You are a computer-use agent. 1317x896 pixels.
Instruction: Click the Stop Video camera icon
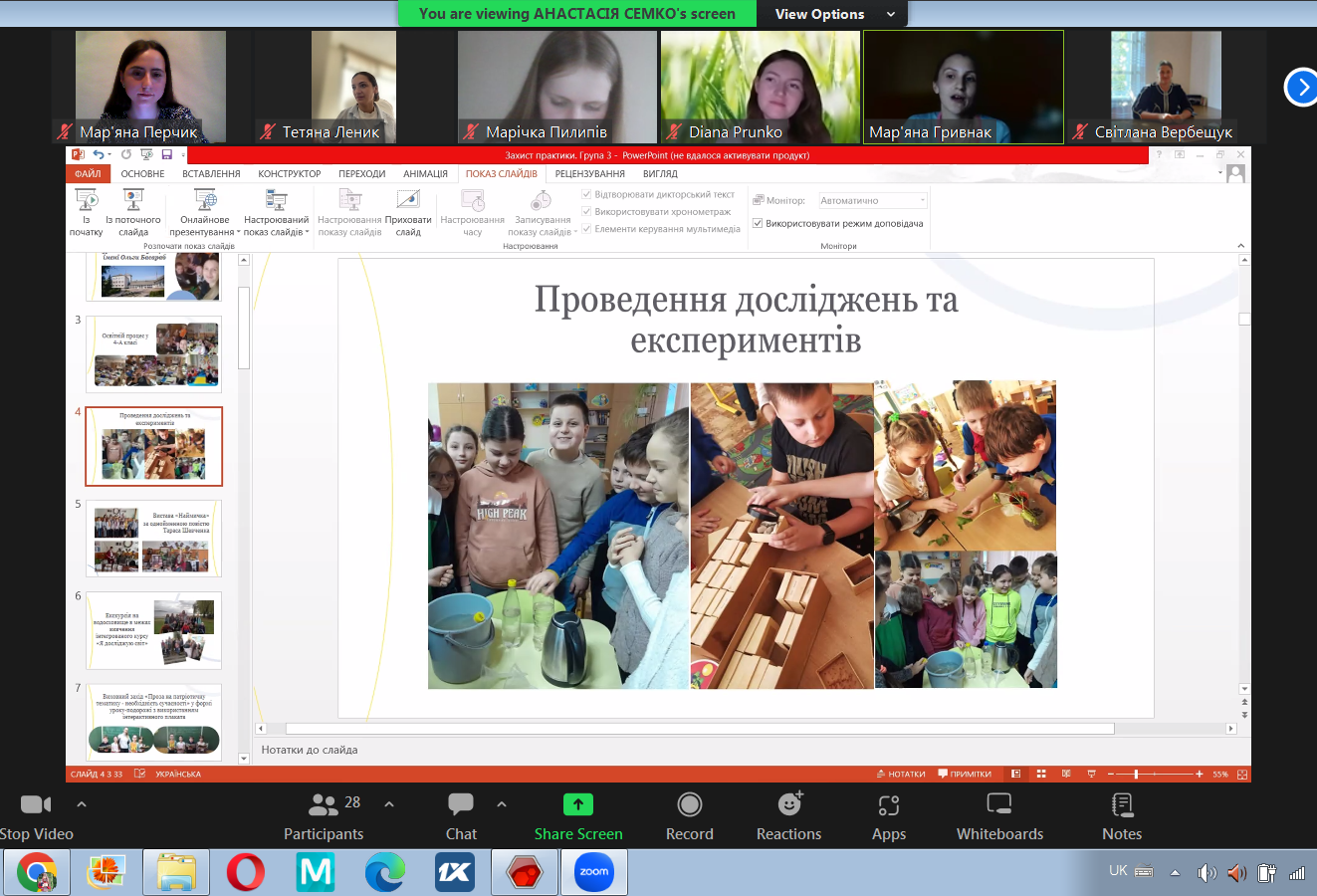(x=36, y=804)
